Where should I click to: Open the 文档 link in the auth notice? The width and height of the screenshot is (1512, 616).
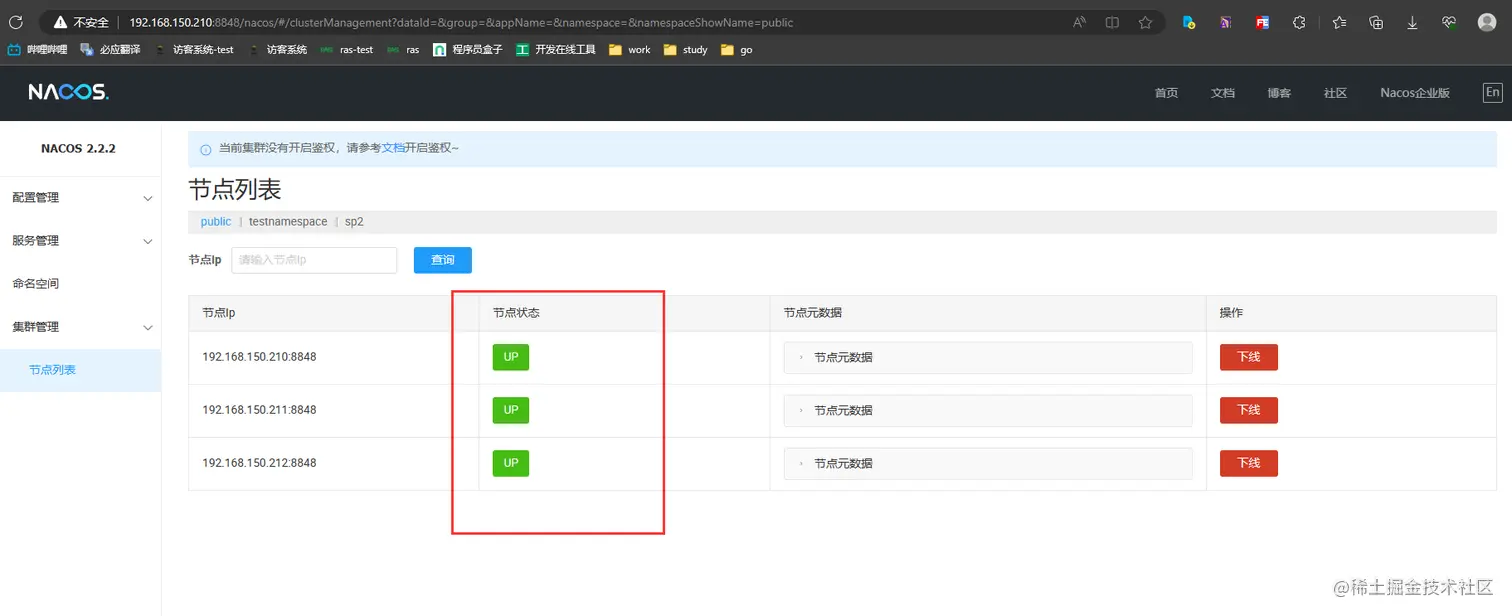[393, 148]
